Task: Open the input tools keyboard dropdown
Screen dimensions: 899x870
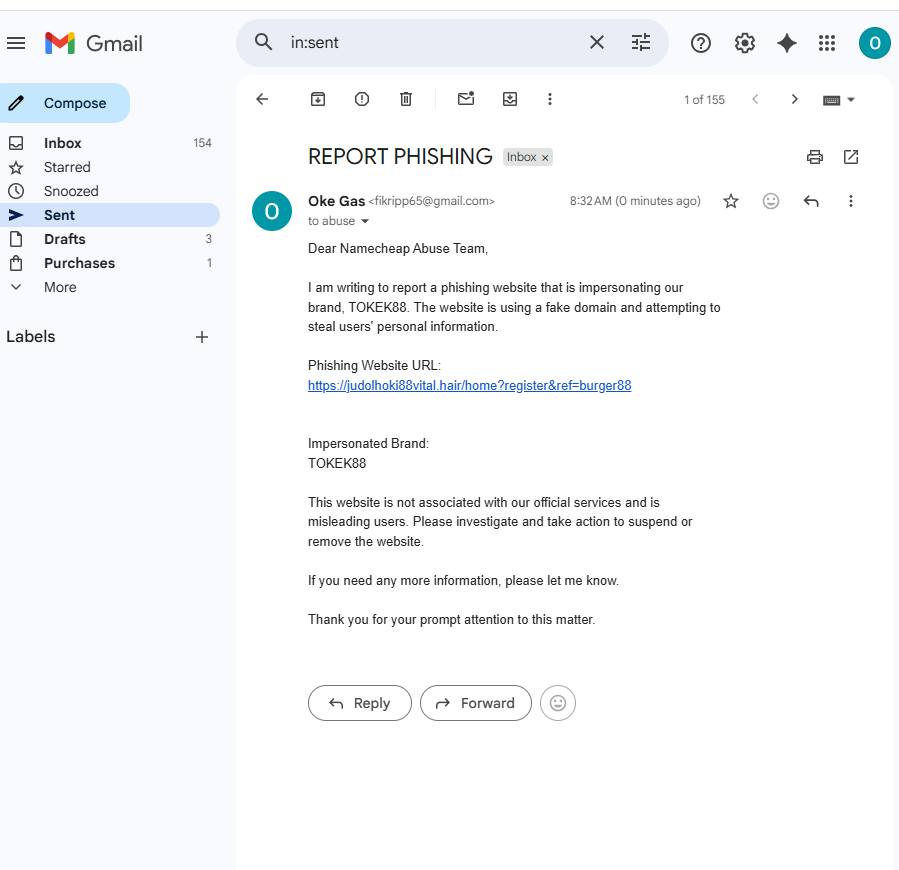Action: (x=839, y=100)
